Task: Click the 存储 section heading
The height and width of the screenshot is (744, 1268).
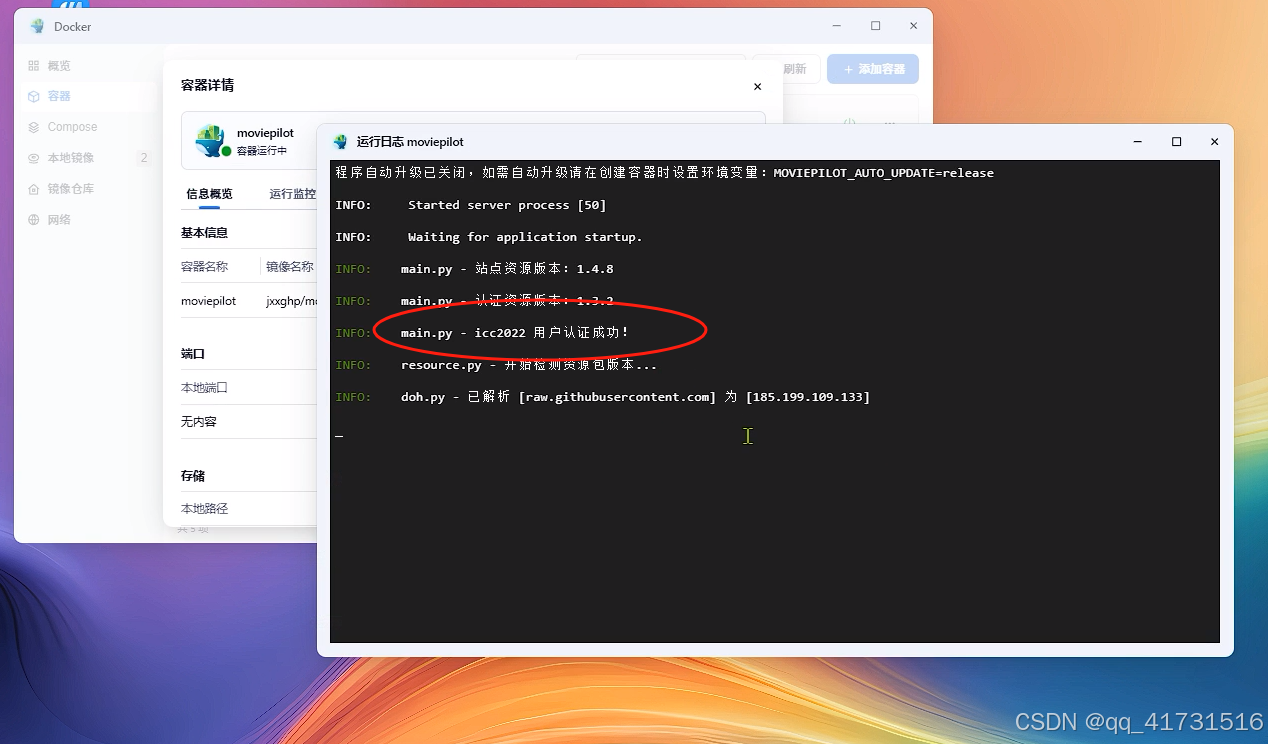Action: [x=193, y=476]
